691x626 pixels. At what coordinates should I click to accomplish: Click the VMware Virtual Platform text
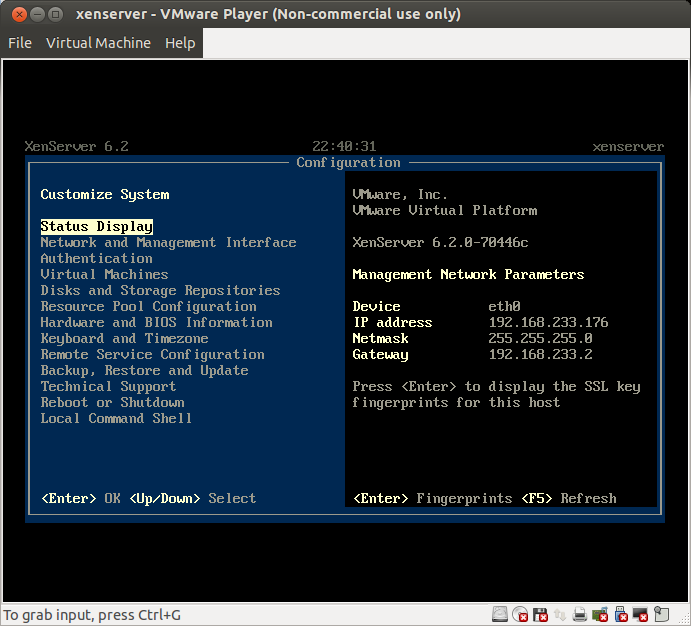(x=445, y=211)
